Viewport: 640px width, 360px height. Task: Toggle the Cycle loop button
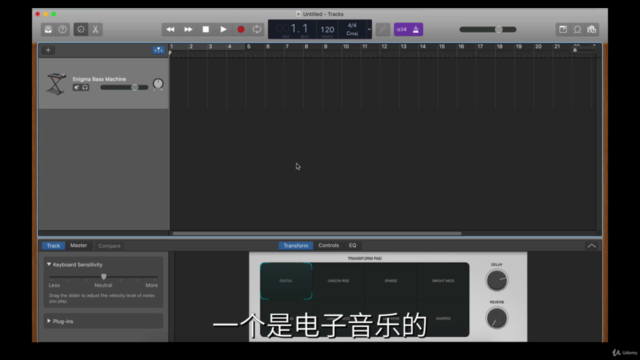257,29
